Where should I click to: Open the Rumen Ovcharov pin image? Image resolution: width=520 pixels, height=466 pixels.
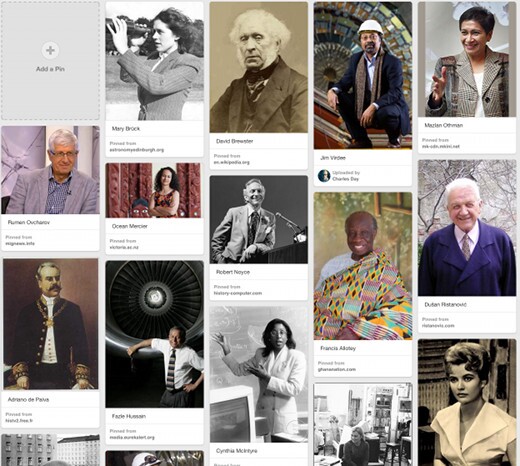(50, 170)
